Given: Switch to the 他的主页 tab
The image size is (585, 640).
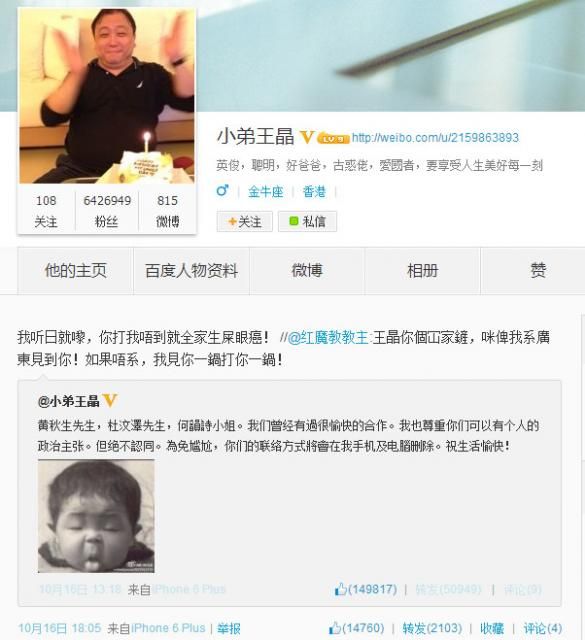Looking at the screenshot, I should pyautogui.click(x=76, y=271).
